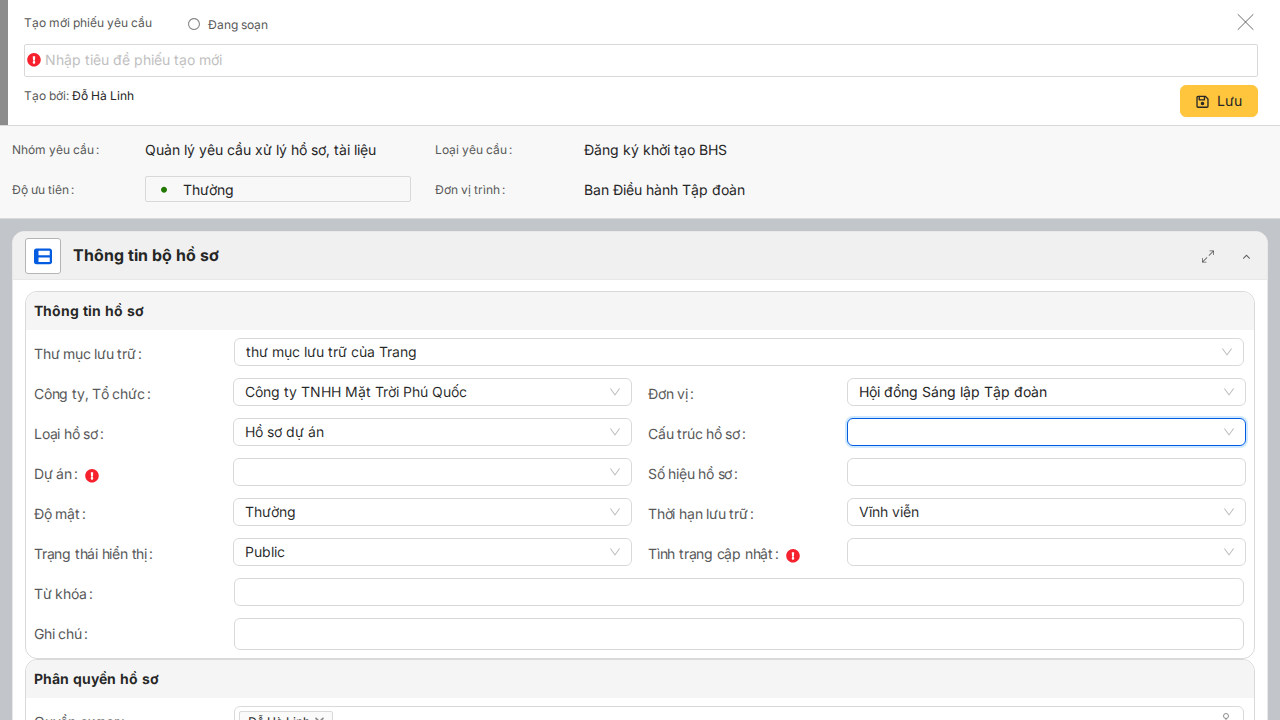
Task: Click the request title input field
Action: tap(640, 60)
